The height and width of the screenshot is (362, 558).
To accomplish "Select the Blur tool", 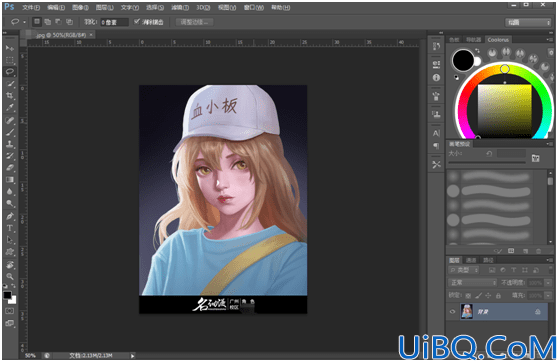I will pos(10,192).
